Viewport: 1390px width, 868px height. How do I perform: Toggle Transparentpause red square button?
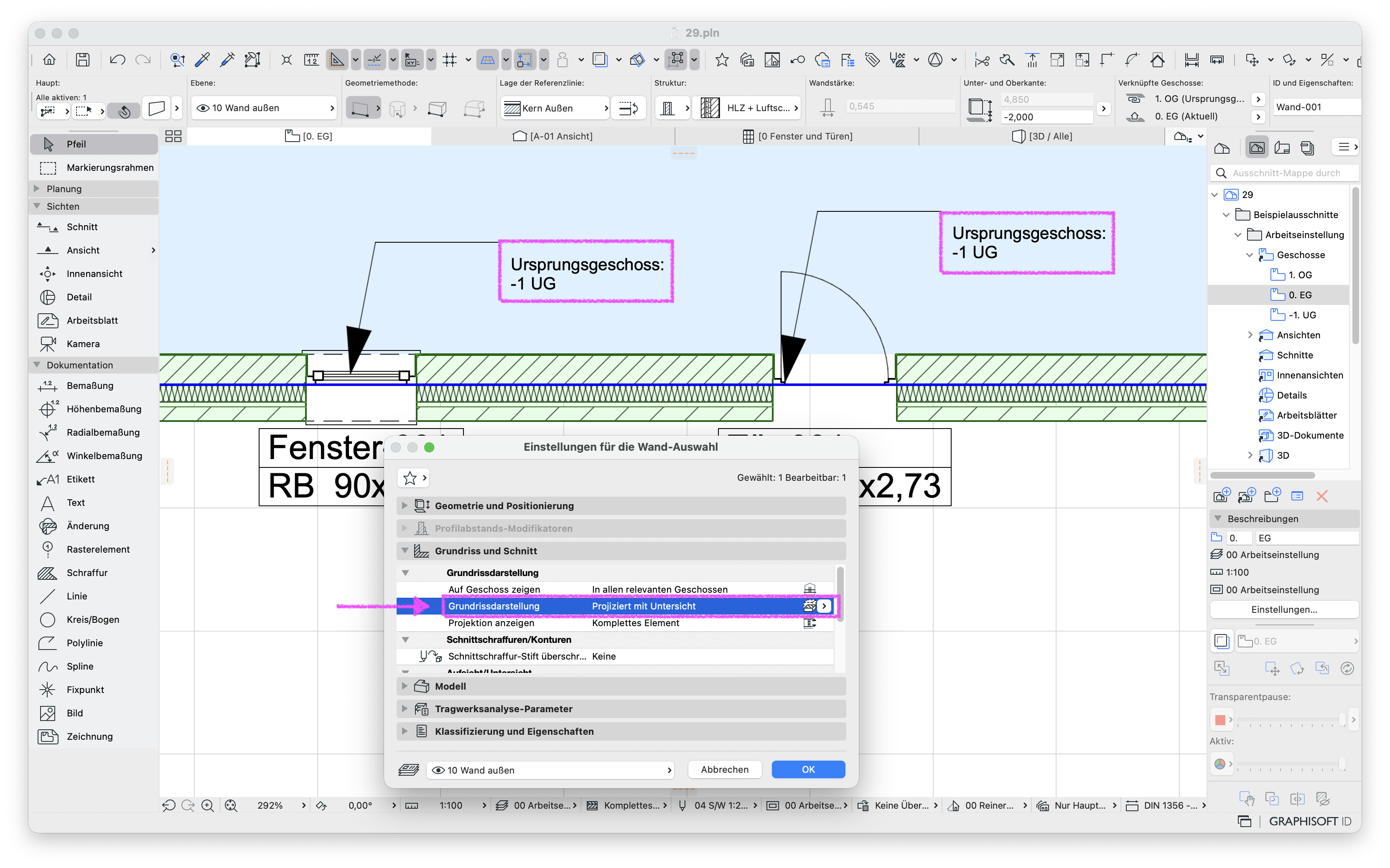click(1221, 719)
